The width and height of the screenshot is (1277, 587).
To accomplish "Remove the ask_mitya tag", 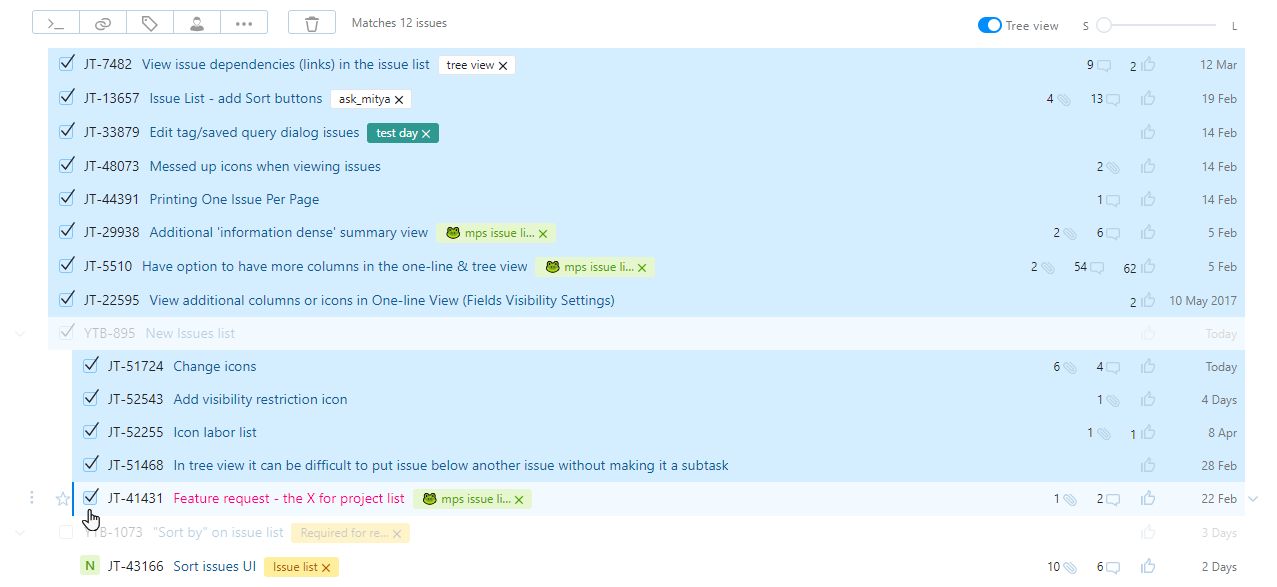I will 399,100.
